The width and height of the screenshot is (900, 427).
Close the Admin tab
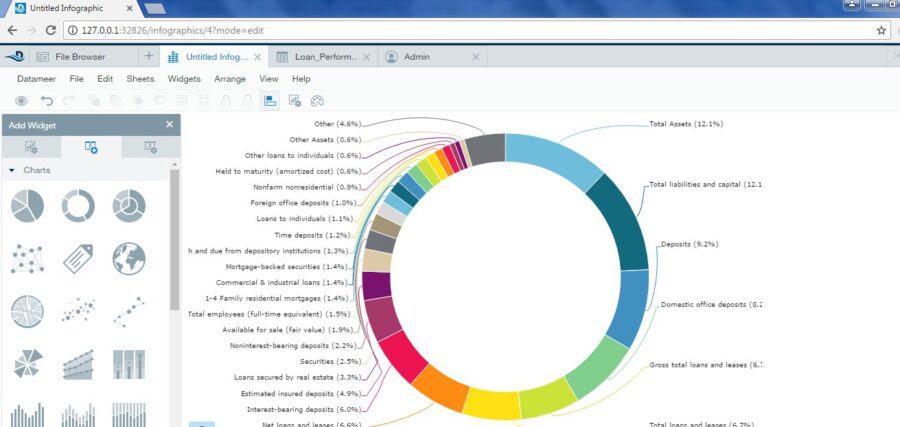[475, 57]
